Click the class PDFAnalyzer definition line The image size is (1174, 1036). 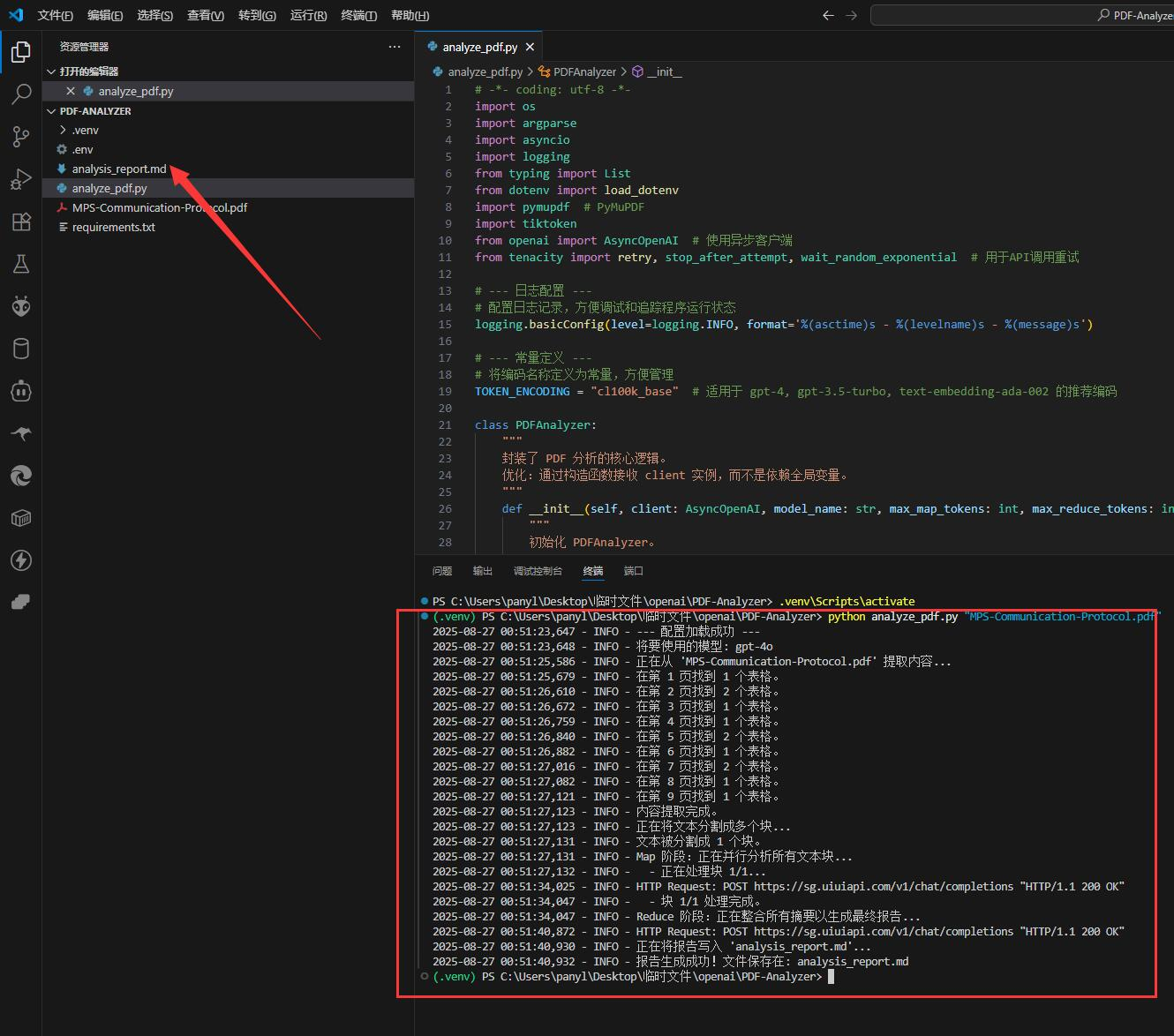coord(536,424)
